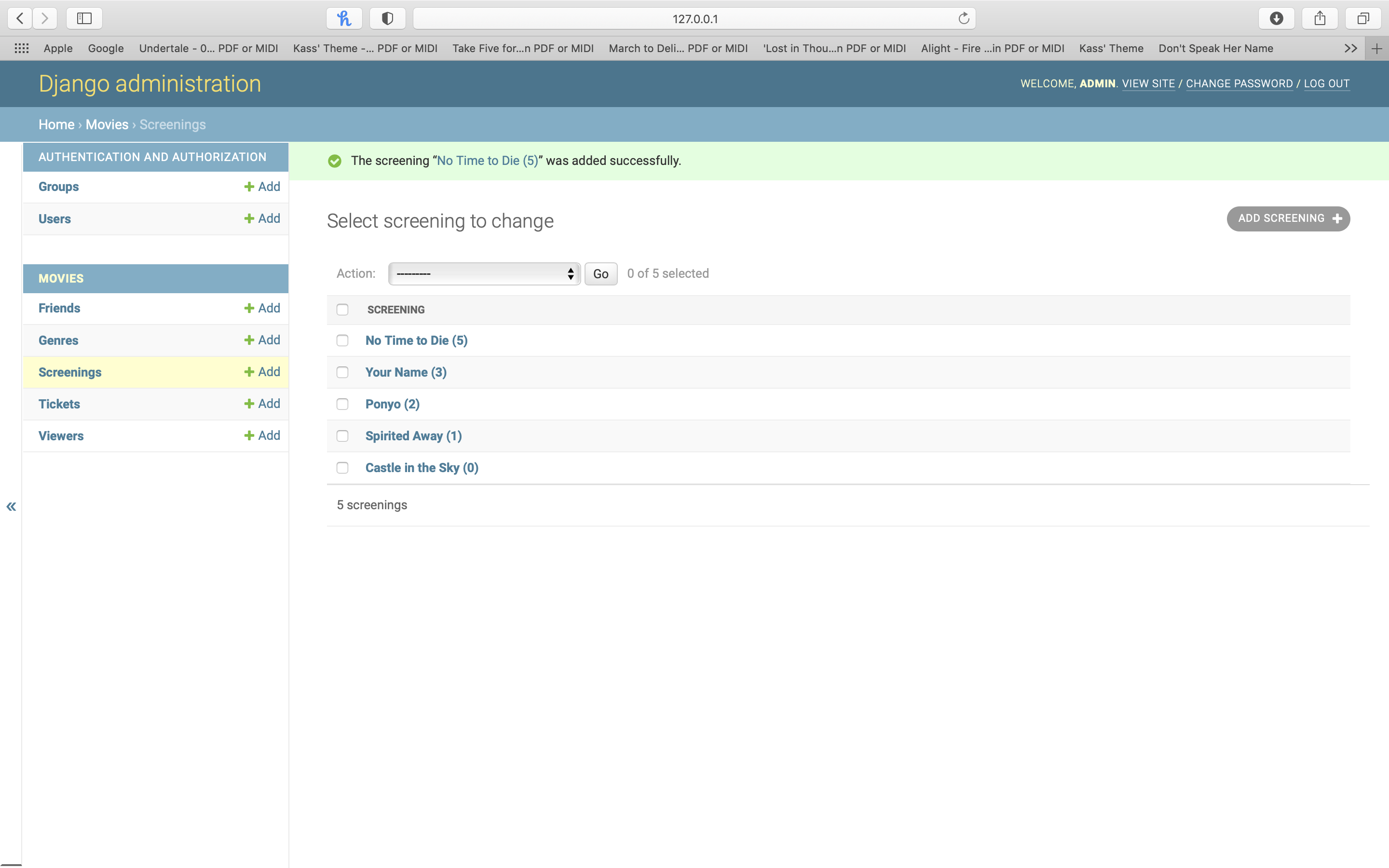Image resolution: width=1389 pixels, height=868 pixels.
Task: Click the 127.0.0.1 address bar
Action: [694, 18]
